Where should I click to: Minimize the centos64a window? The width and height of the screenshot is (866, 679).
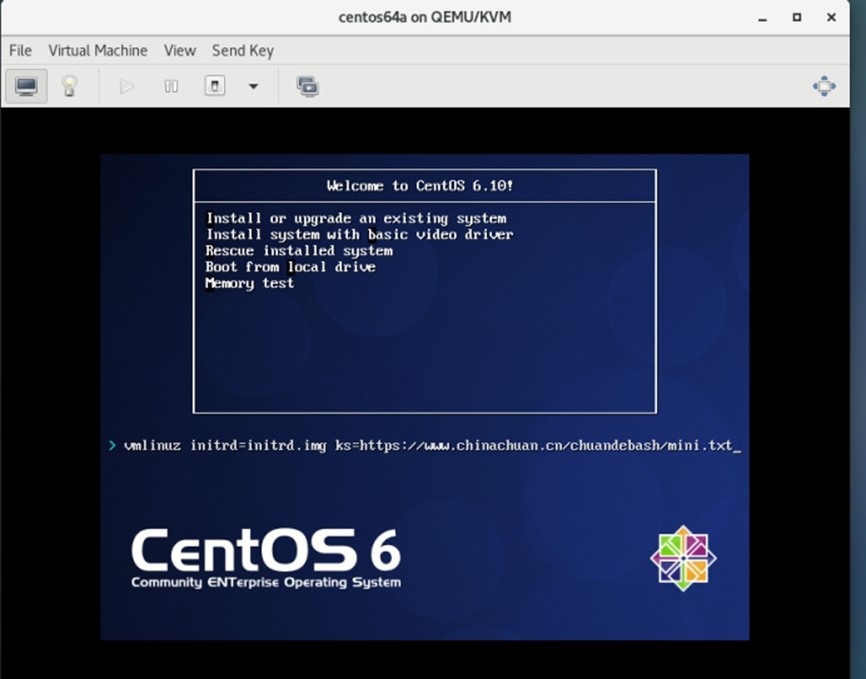[763, 18]
